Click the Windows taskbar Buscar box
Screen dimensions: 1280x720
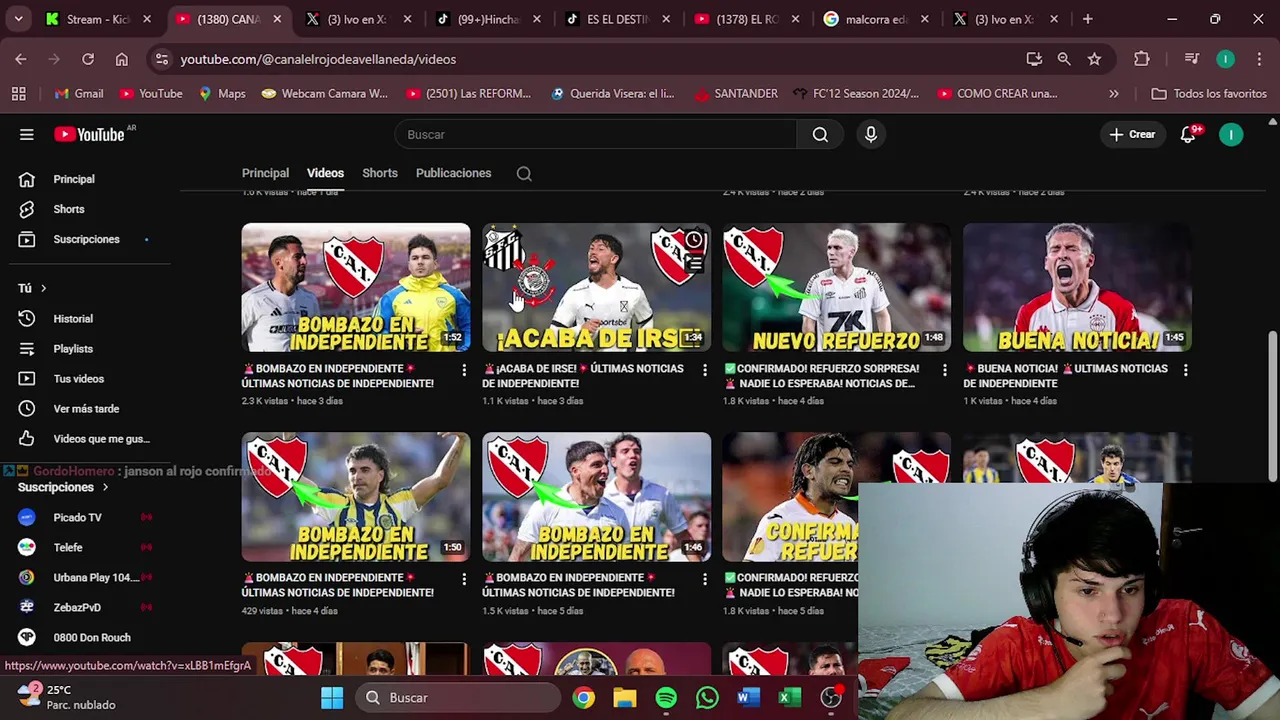point(458,698)
